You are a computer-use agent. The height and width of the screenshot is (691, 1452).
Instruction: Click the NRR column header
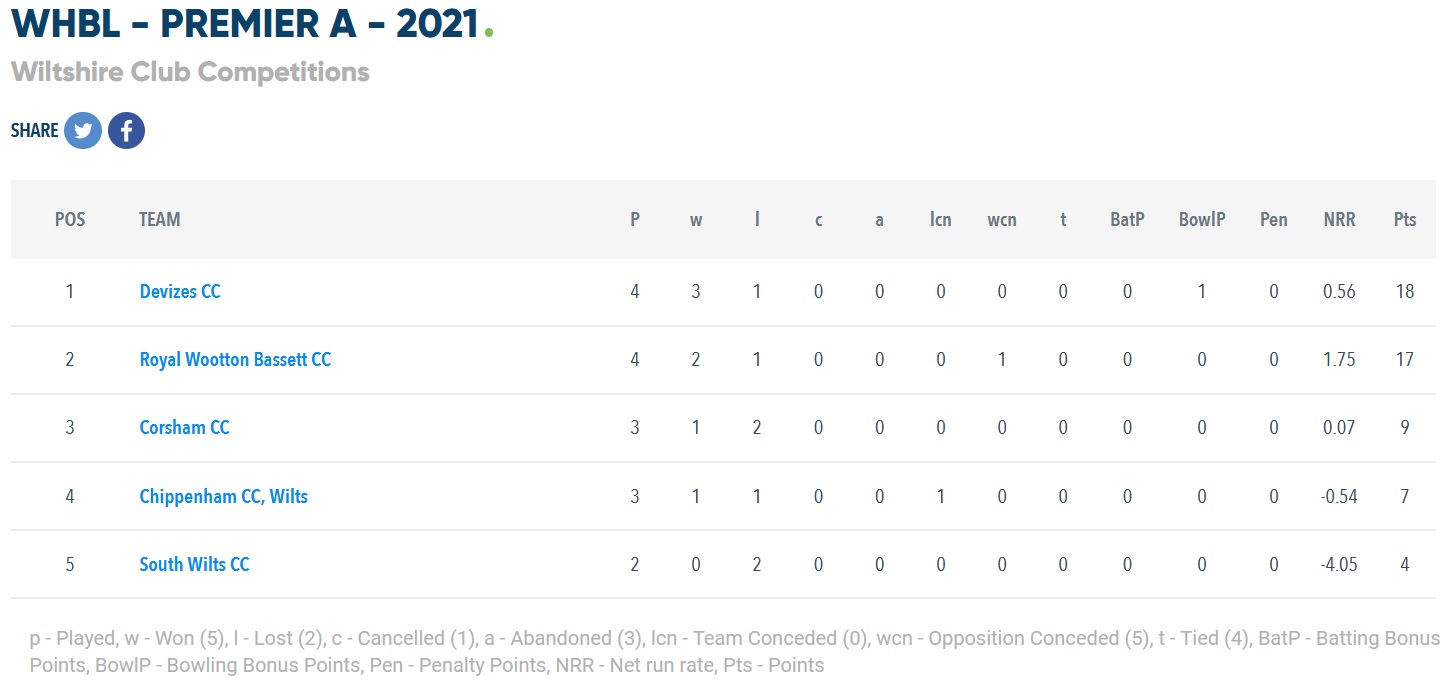click(x=1339, y=220)
